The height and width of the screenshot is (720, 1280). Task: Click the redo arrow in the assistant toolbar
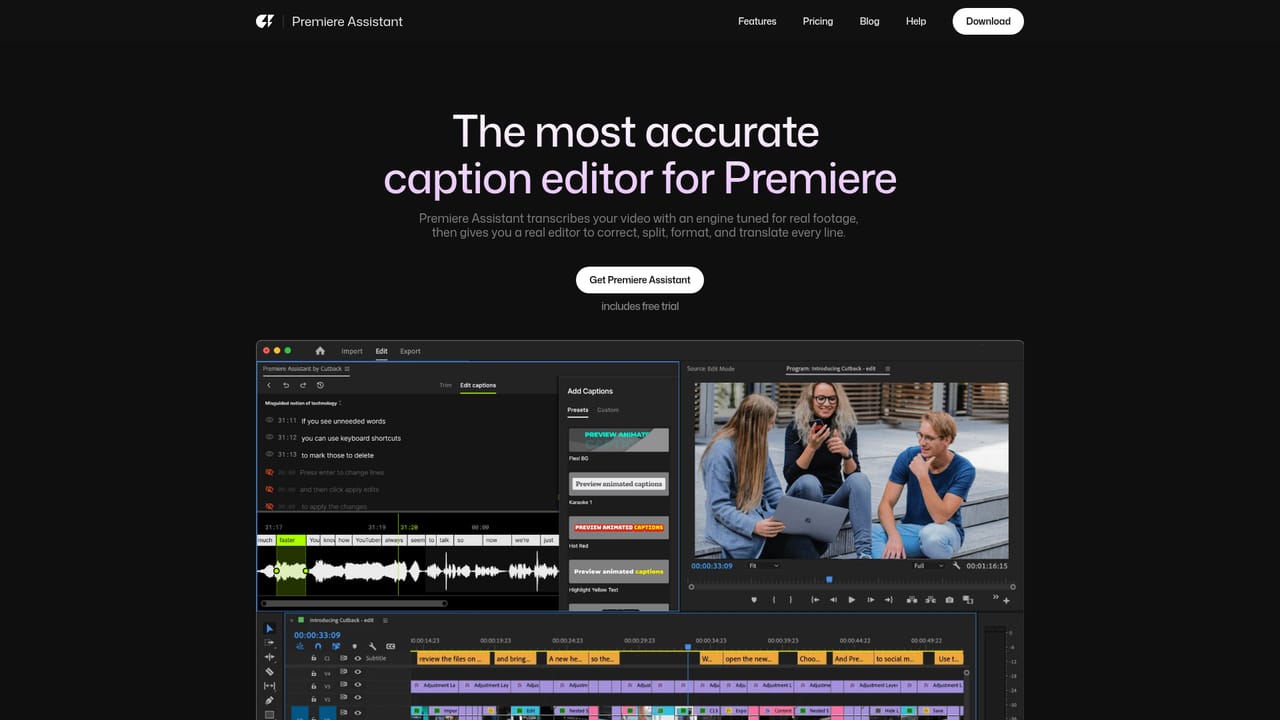303,385
